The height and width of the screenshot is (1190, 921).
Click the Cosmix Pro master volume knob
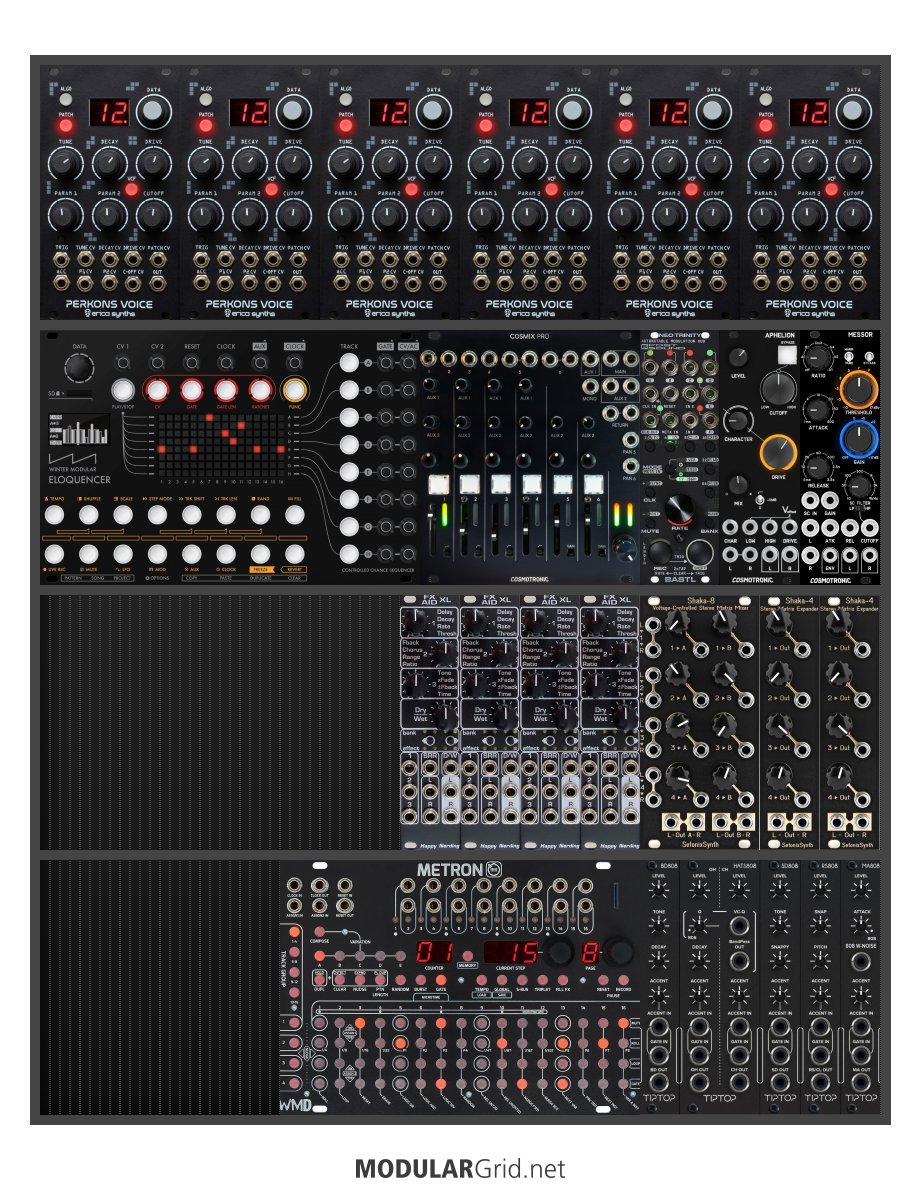click(625, 546)
